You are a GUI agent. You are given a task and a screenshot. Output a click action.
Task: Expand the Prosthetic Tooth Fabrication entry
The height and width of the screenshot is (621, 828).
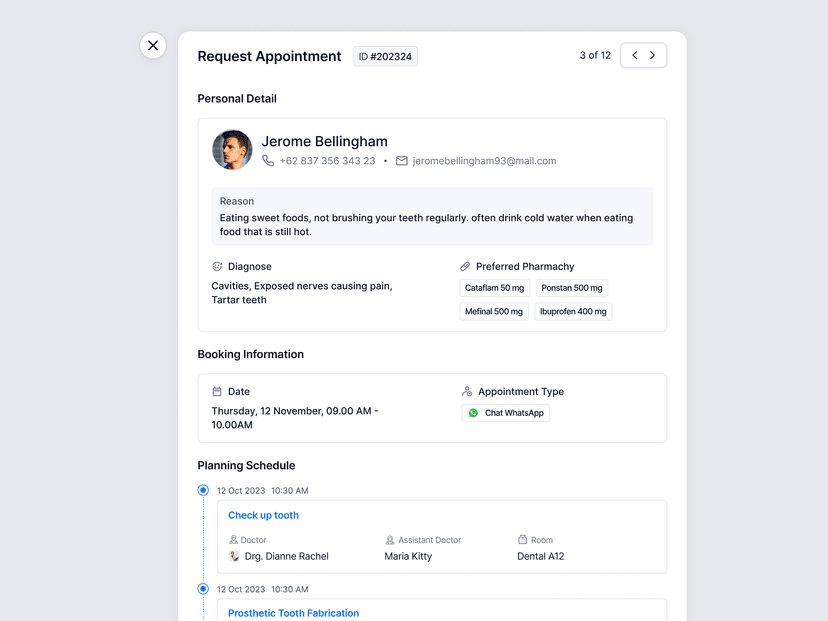pos(293,613)
